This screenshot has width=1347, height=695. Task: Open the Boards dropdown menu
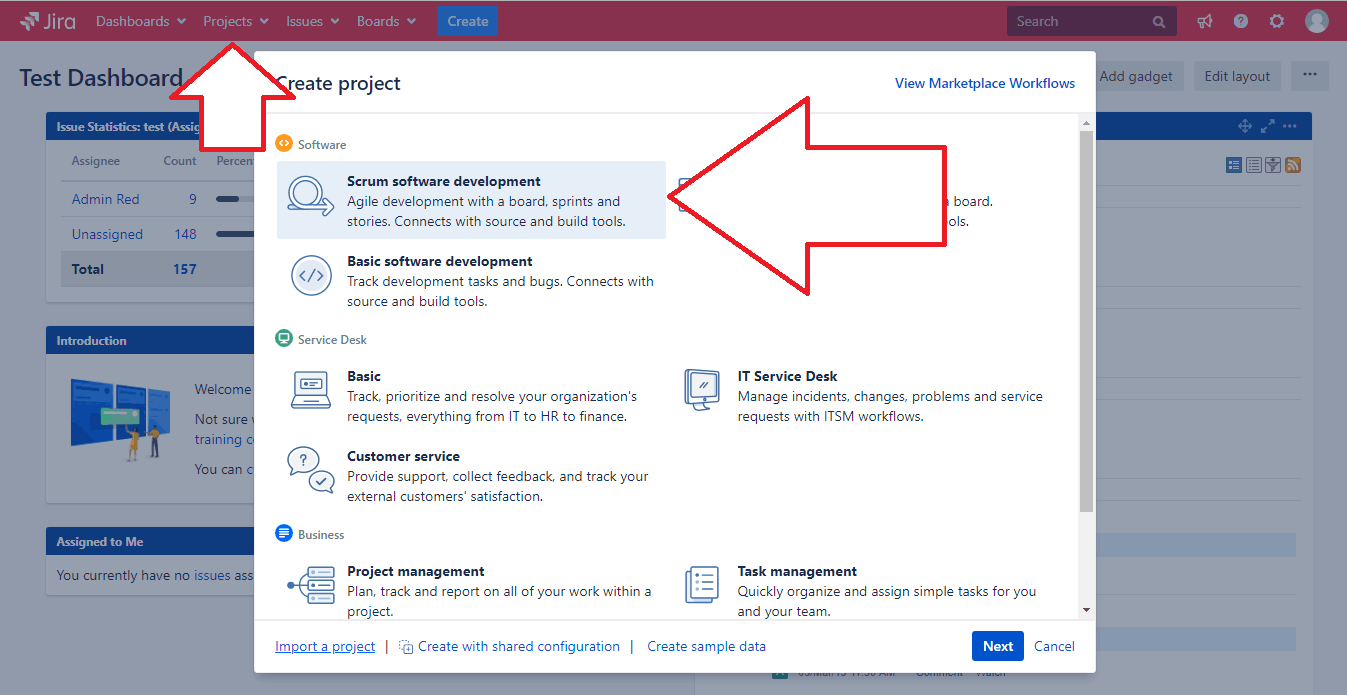tap(386, 20)
